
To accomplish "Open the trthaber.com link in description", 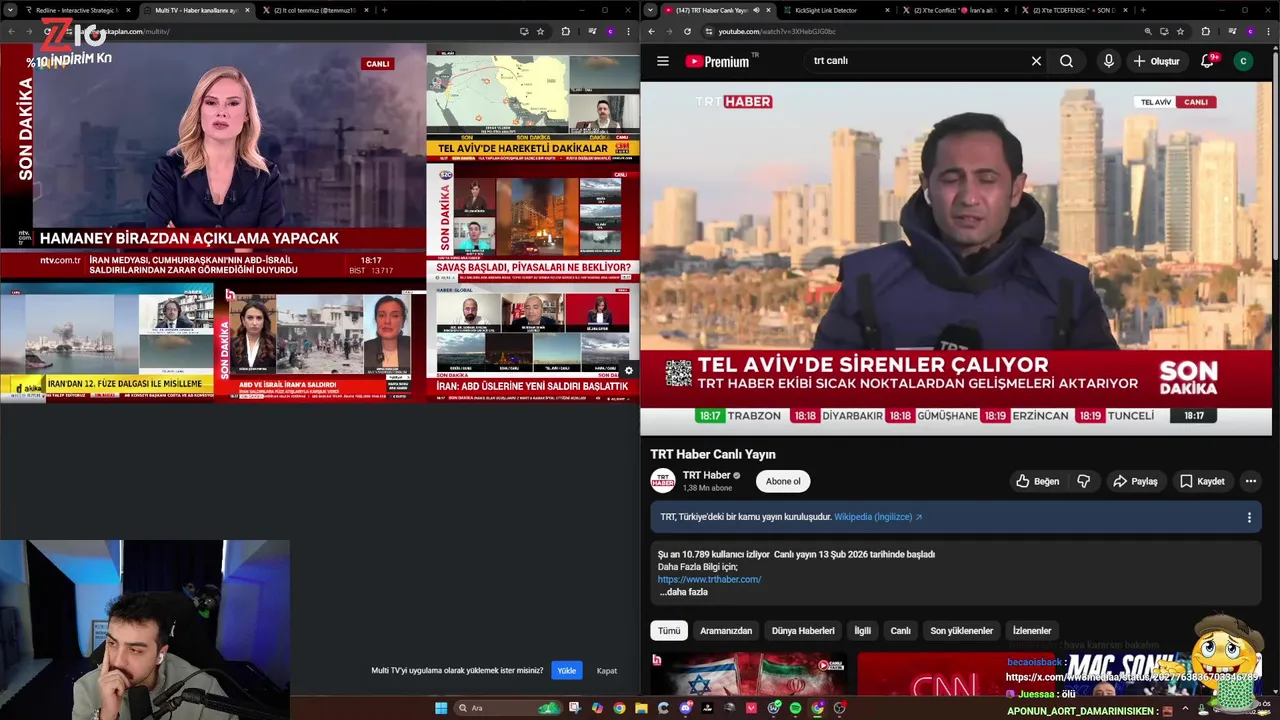I will point(709,579).
